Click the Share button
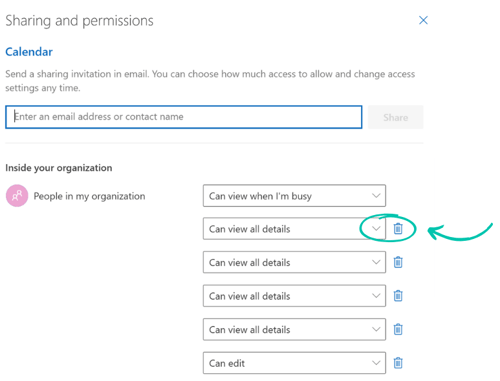Screen dimensions: 500x381 [x=396, y=117]
